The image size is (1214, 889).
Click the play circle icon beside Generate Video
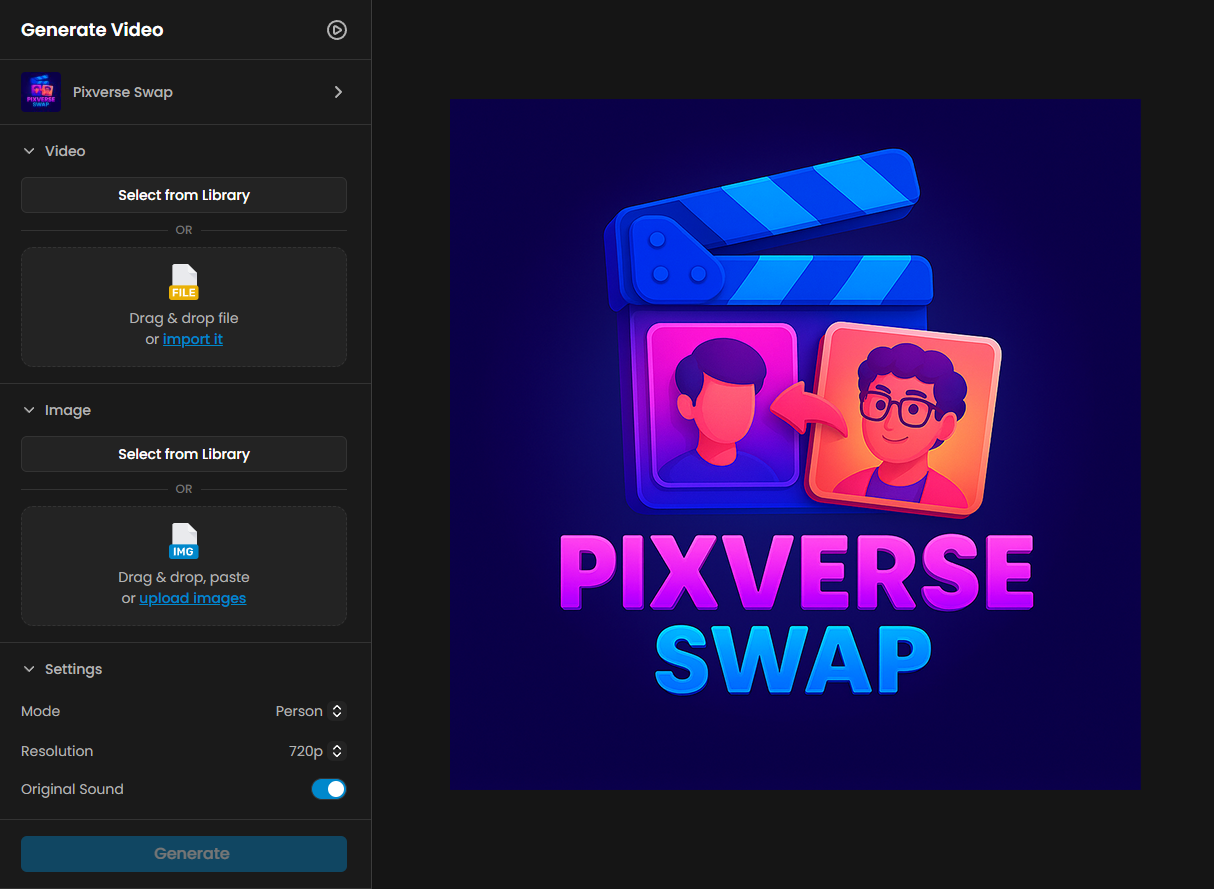pyautogui.click(x=337, y=30)
